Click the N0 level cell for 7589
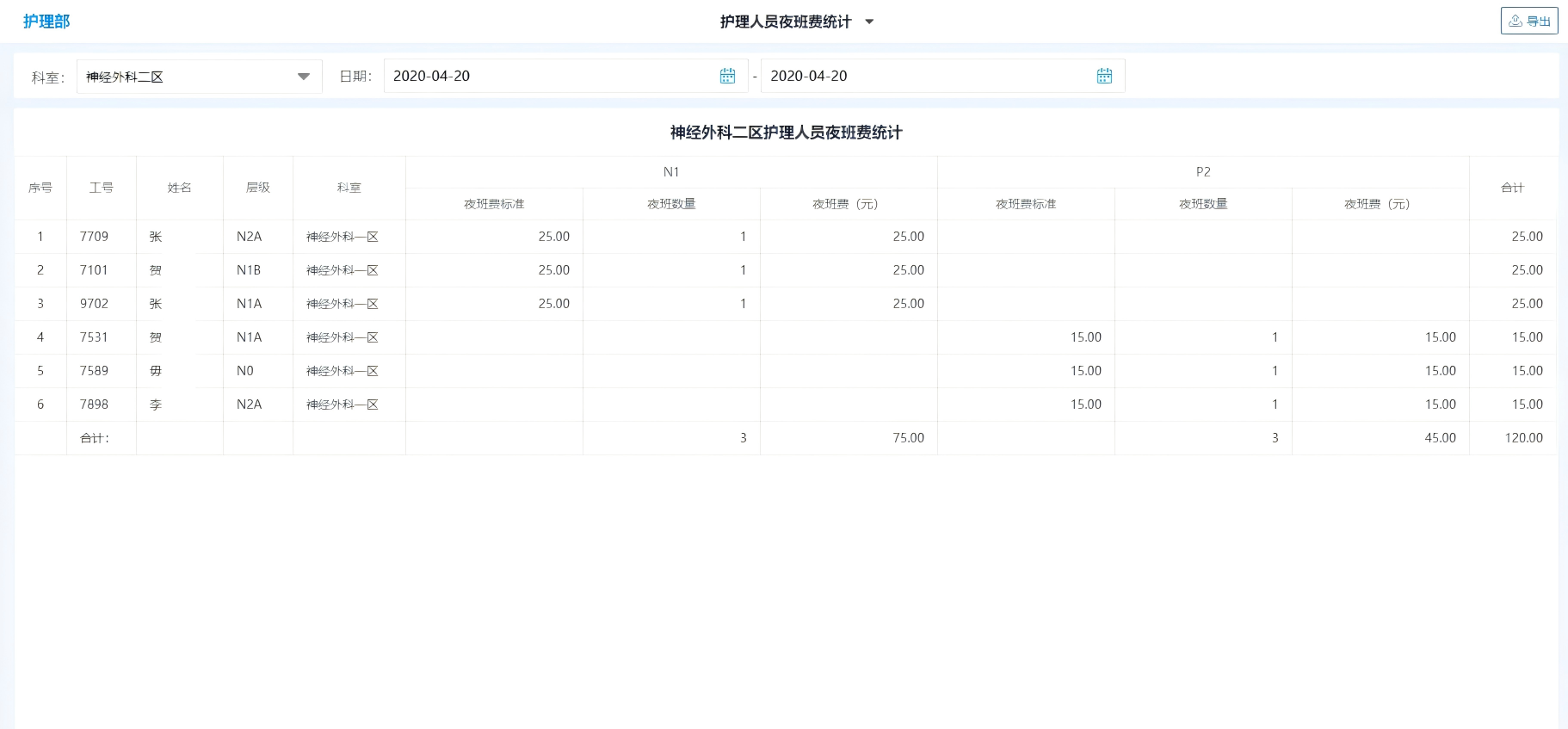1568x729 pixels. pyautogui.click(x=245, y=371)
